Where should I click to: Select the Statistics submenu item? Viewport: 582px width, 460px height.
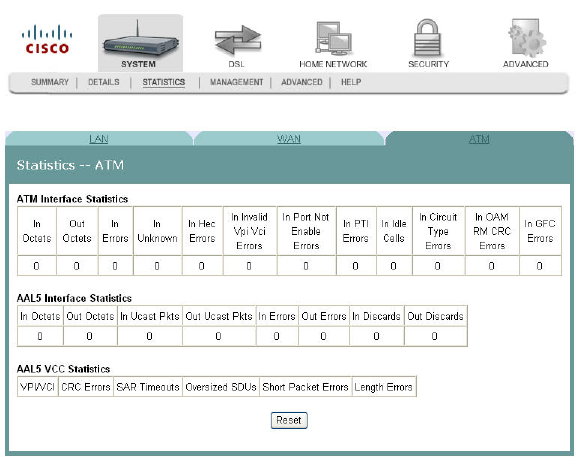(164, 82)
